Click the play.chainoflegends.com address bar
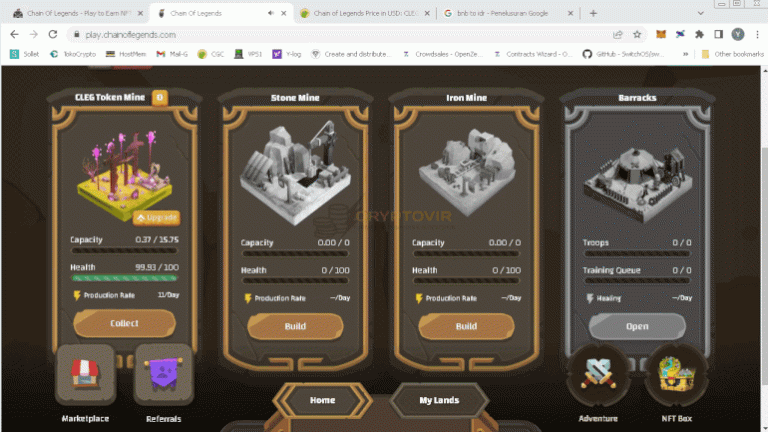Screen dimensions: 768x432 [x=343, y=34]
